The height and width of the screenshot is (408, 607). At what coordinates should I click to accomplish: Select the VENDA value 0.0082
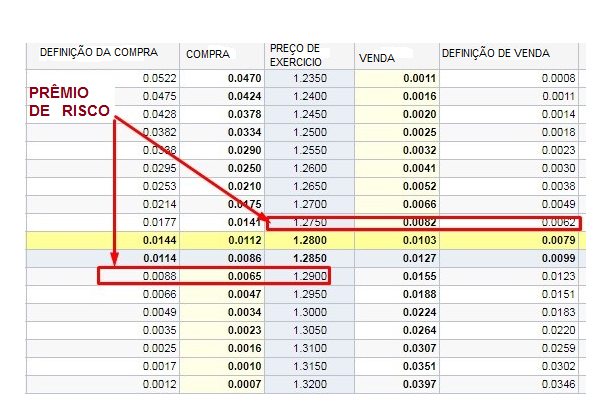click(419, 222)
